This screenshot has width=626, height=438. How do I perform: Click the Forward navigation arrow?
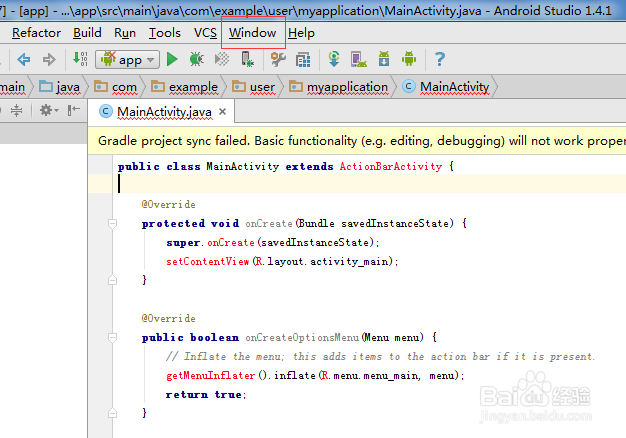49,59
